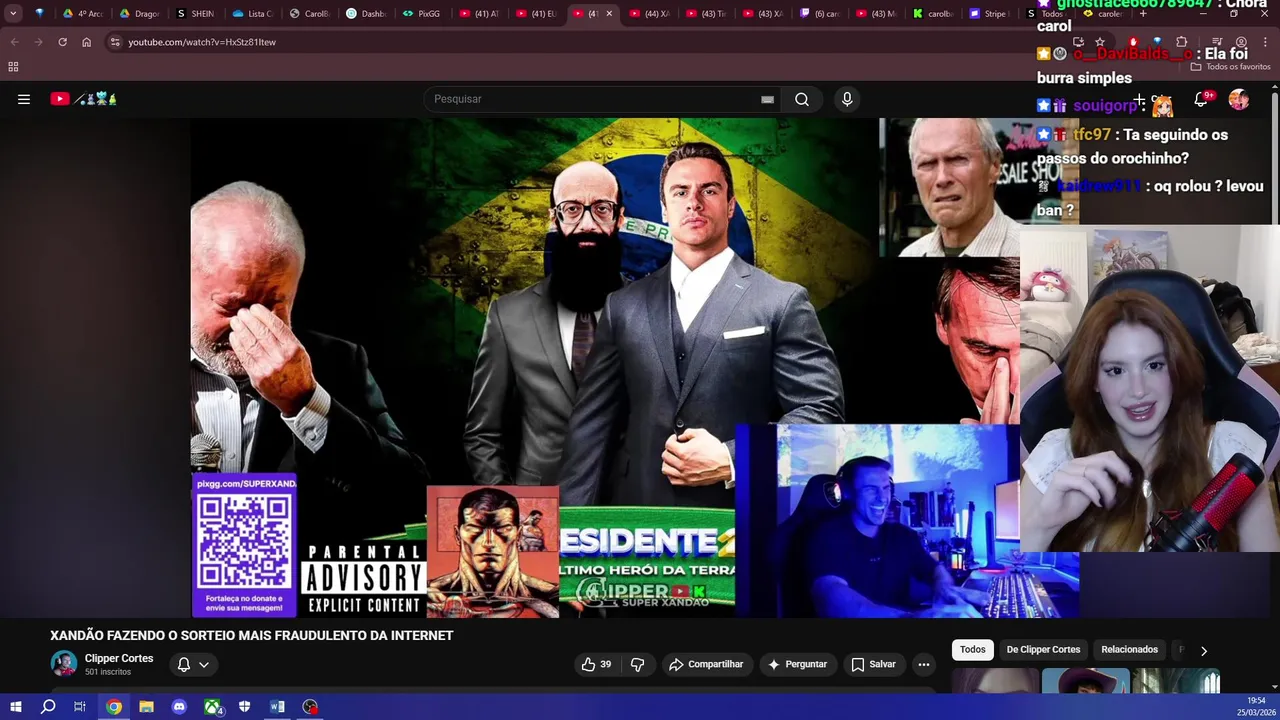Open Xbox app from the taskbar
Image resolution: width=1280 pixels, height=720 pixels.
(212, 707)
